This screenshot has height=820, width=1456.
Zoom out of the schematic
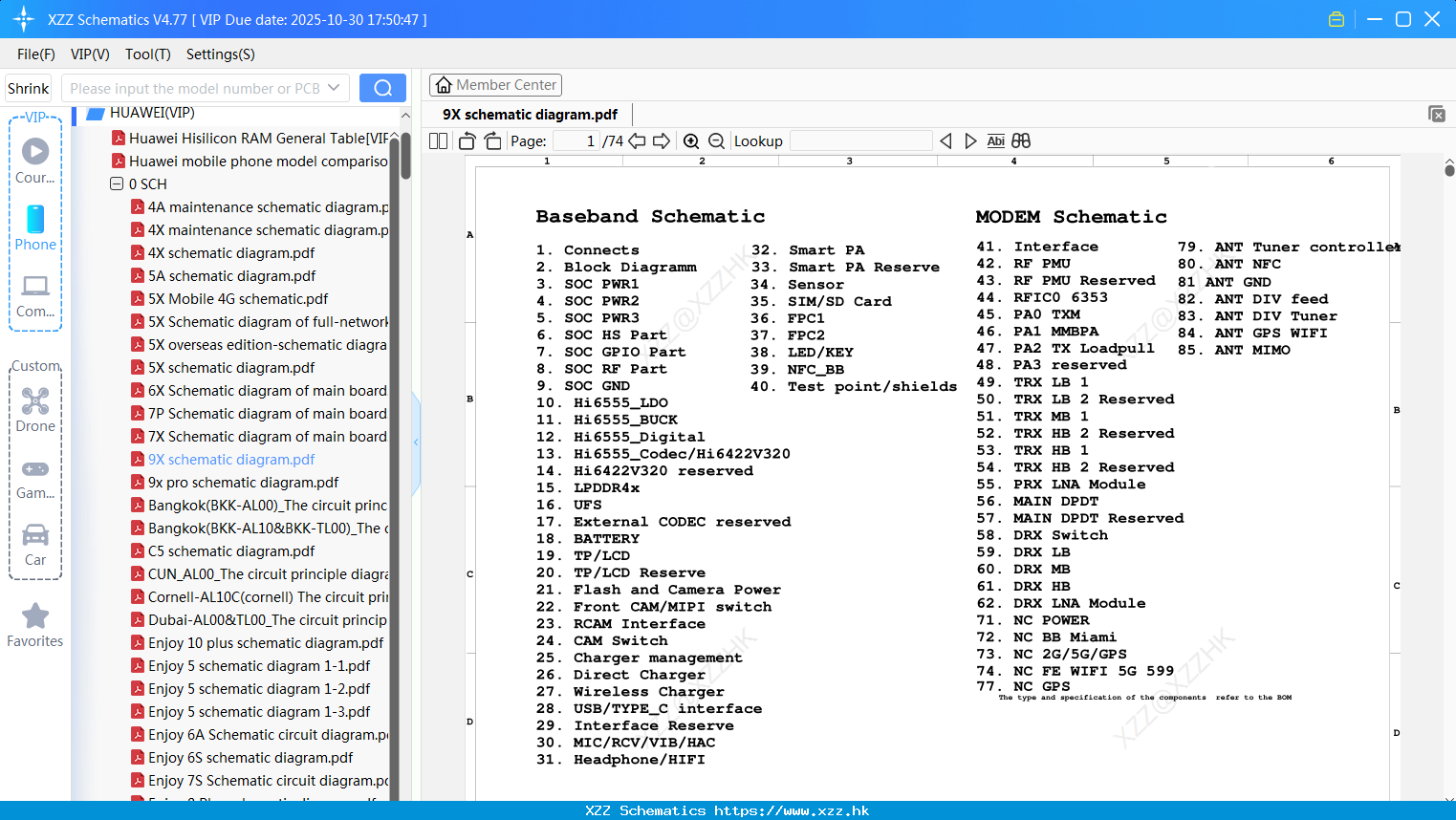(716, 141)
